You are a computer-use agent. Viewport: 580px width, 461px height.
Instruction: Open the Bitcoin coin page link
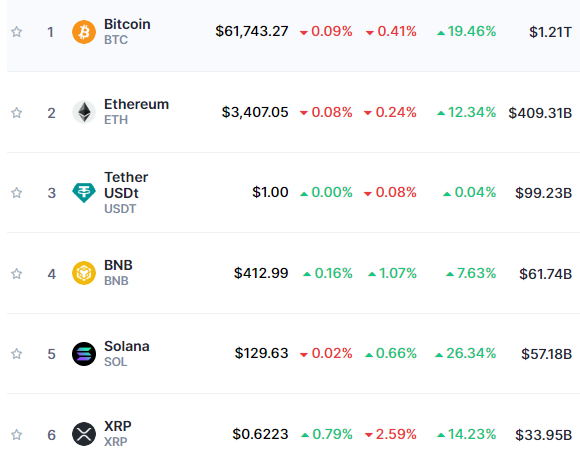click(x=127, y=24)
